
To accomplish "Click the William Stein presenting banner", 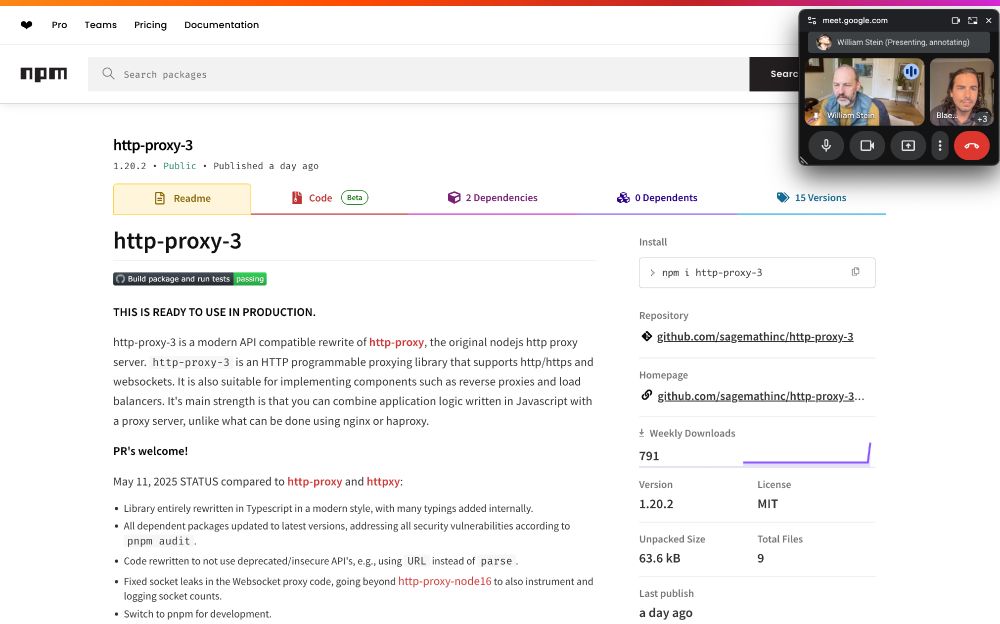I will coord(899,42).
